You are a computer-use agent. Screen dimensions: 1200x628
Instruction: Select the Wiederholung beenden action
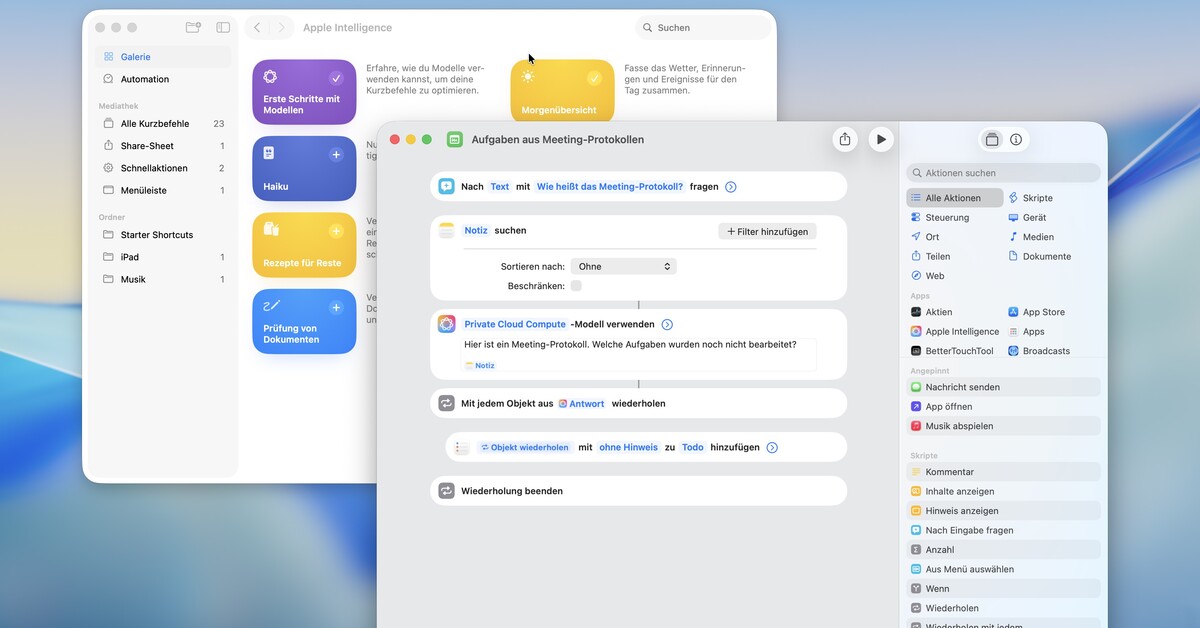(x=639, y=491)
